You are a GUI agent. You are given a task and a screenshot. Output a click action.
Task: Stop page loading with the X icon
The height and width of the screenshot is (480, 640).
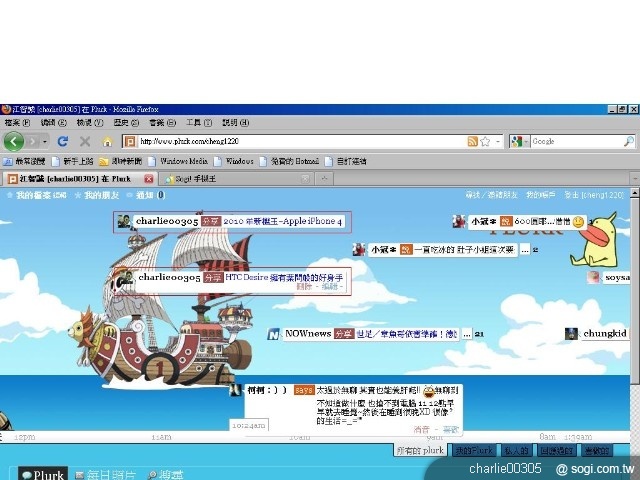[84, 141]
